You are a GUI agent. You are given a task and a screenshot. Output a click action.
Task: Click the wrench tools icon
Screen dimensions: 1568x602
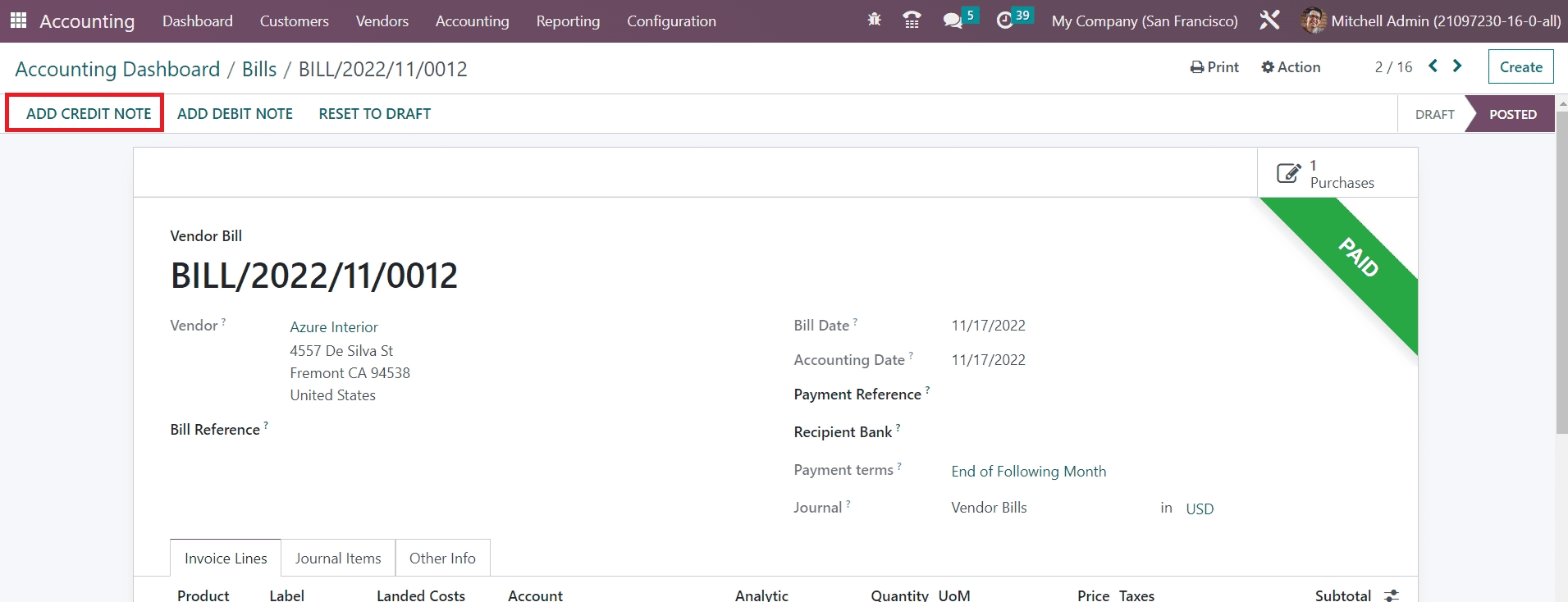click(x=1269, y=21)
